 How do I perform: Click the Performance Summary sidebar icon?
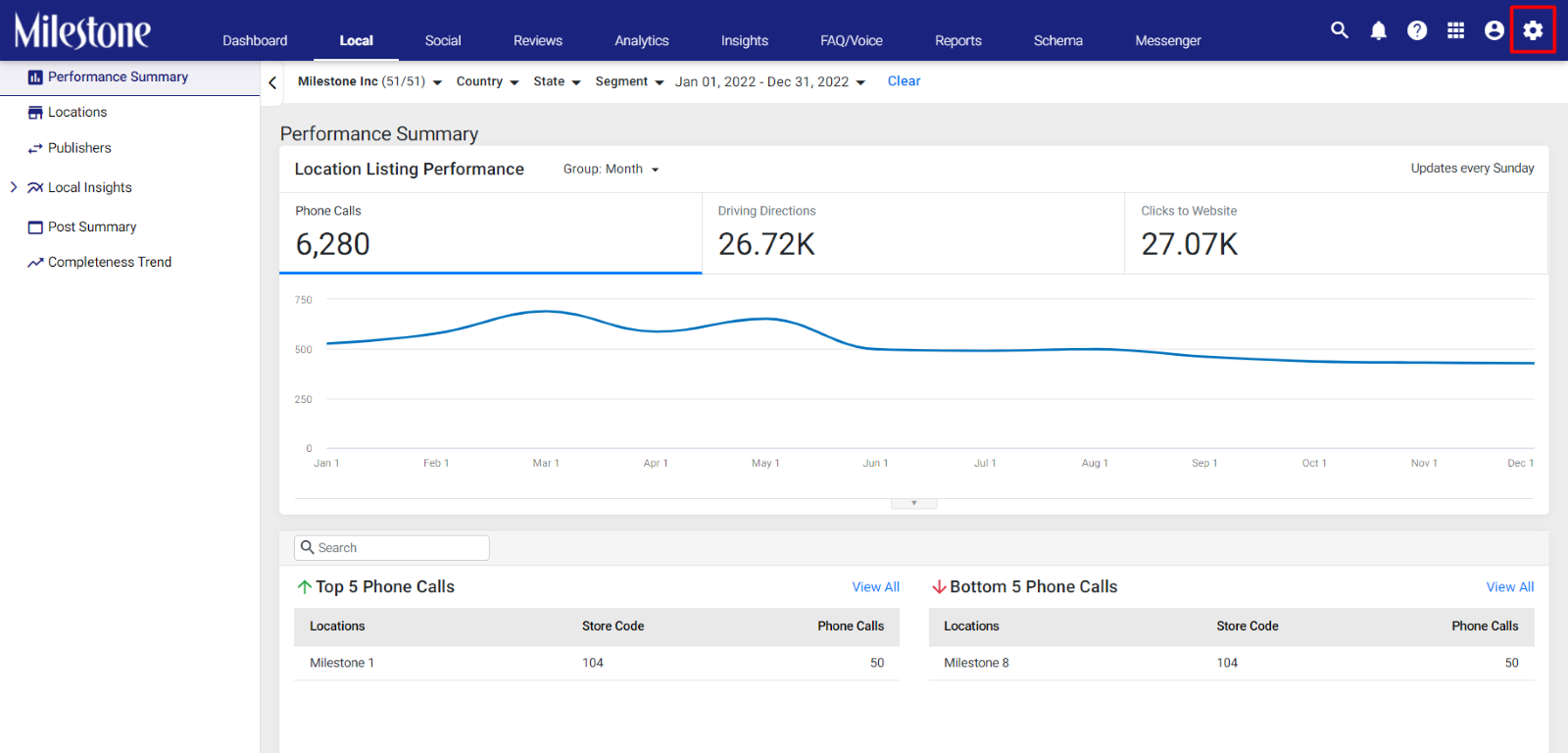click(x=35, y=77)
